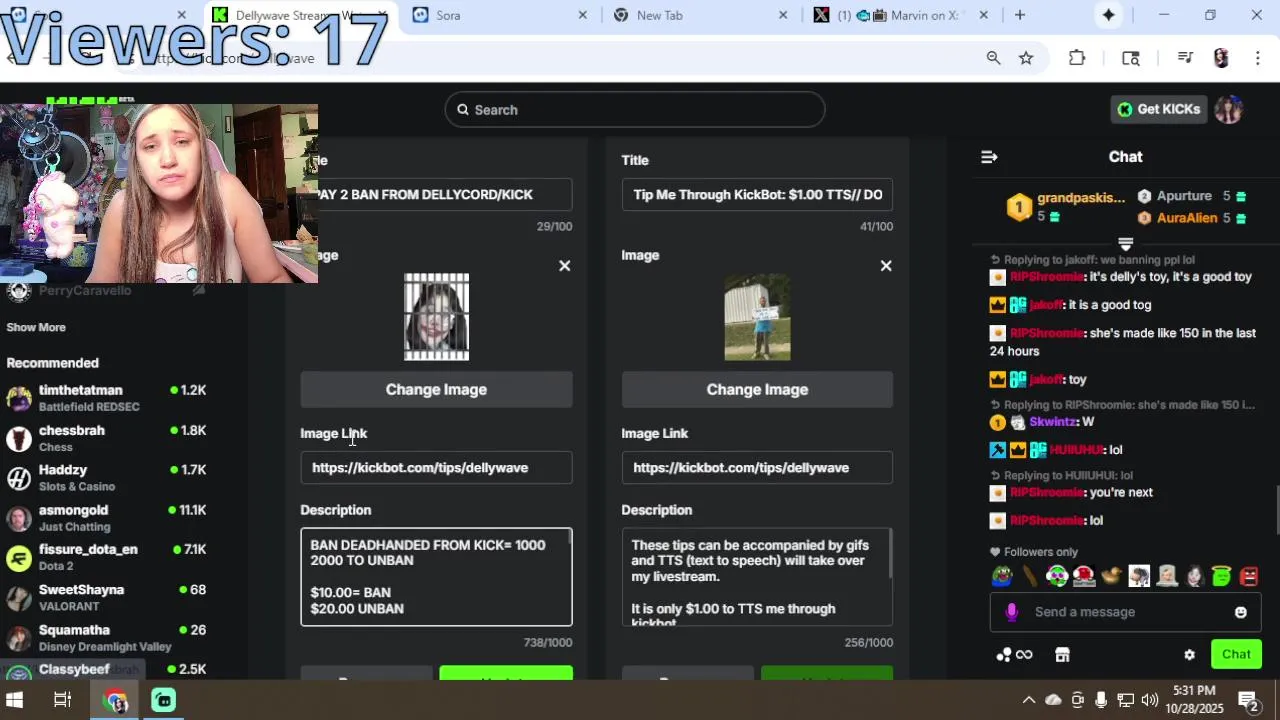Open channel points balance icon
The height and width of the screenshot is (720, 1280).
pos(1013,655)
